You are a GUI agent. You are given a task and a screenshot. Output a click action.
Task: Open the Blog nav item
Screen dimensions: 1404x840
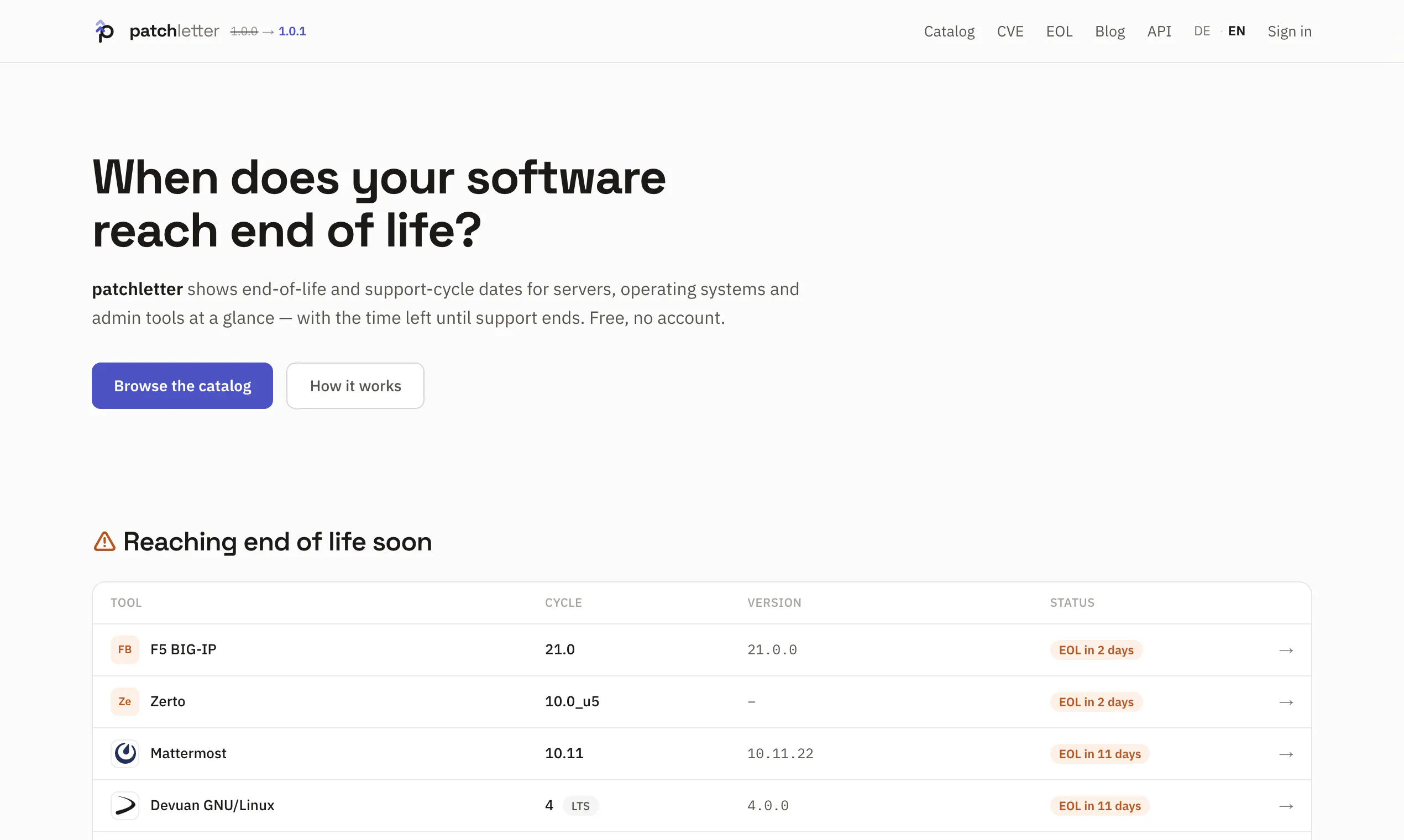pyautogui.click(x=1109, y=31)
